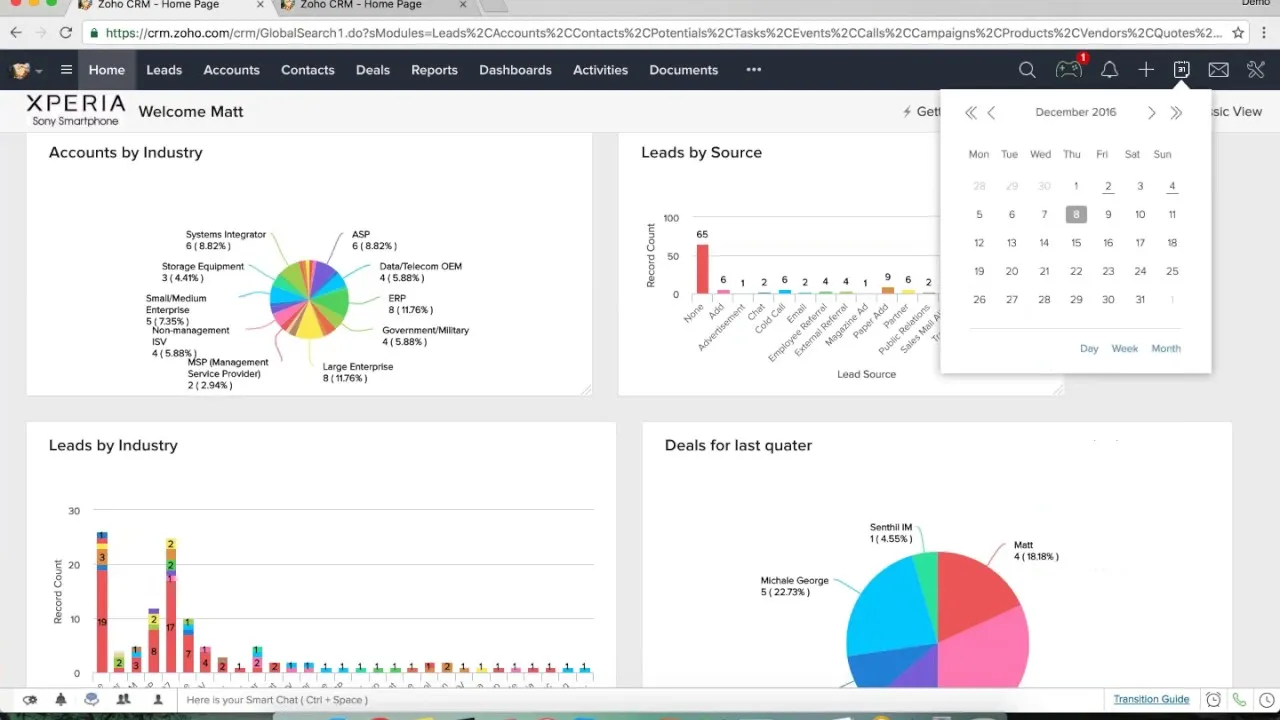Close calendar using the calendar icon
1280x720 pixels.
tap(1181, 70)
